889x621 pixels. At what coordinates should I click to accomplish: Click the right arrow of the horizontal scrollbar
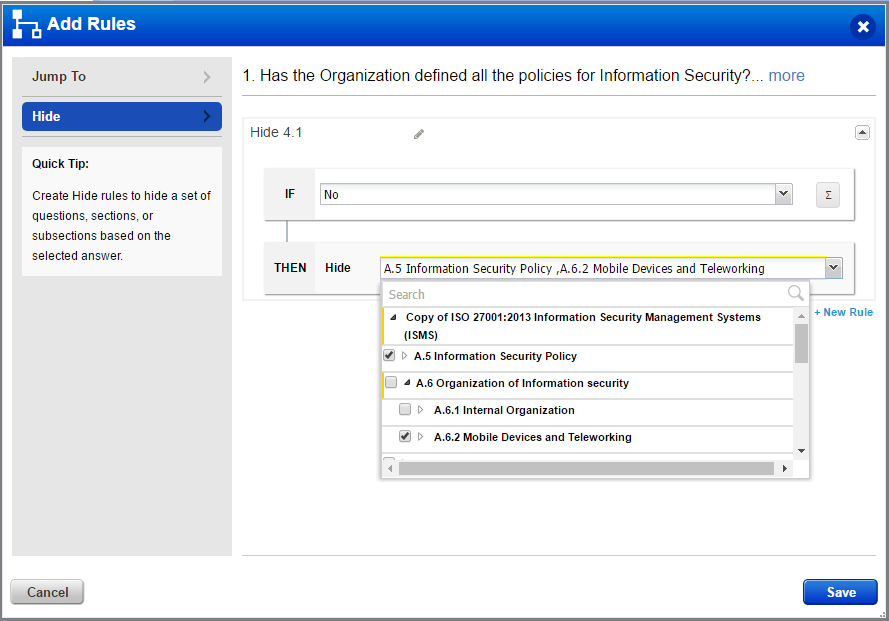[x=786, y=467]
